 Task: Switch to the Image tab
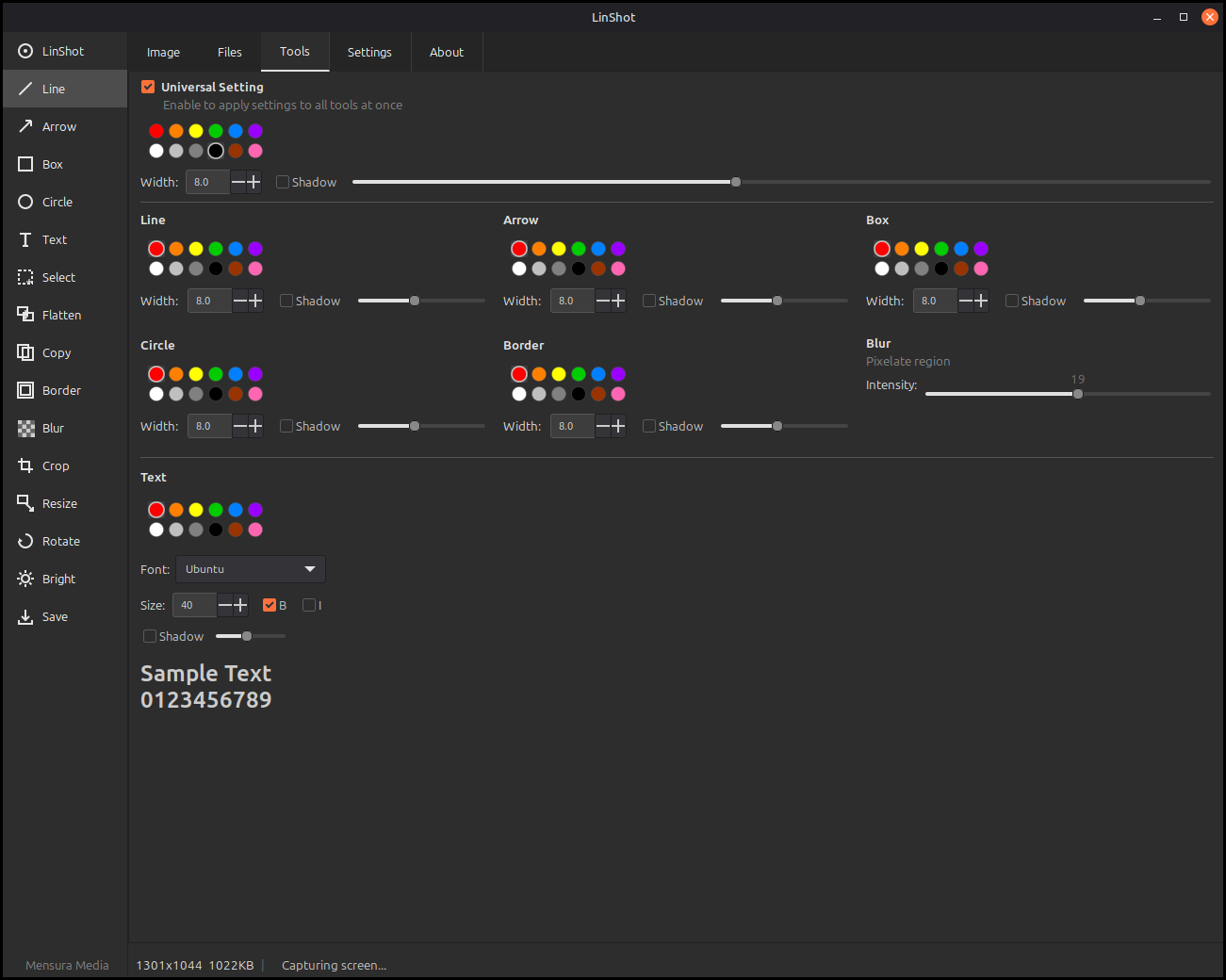tap(163, 52)
